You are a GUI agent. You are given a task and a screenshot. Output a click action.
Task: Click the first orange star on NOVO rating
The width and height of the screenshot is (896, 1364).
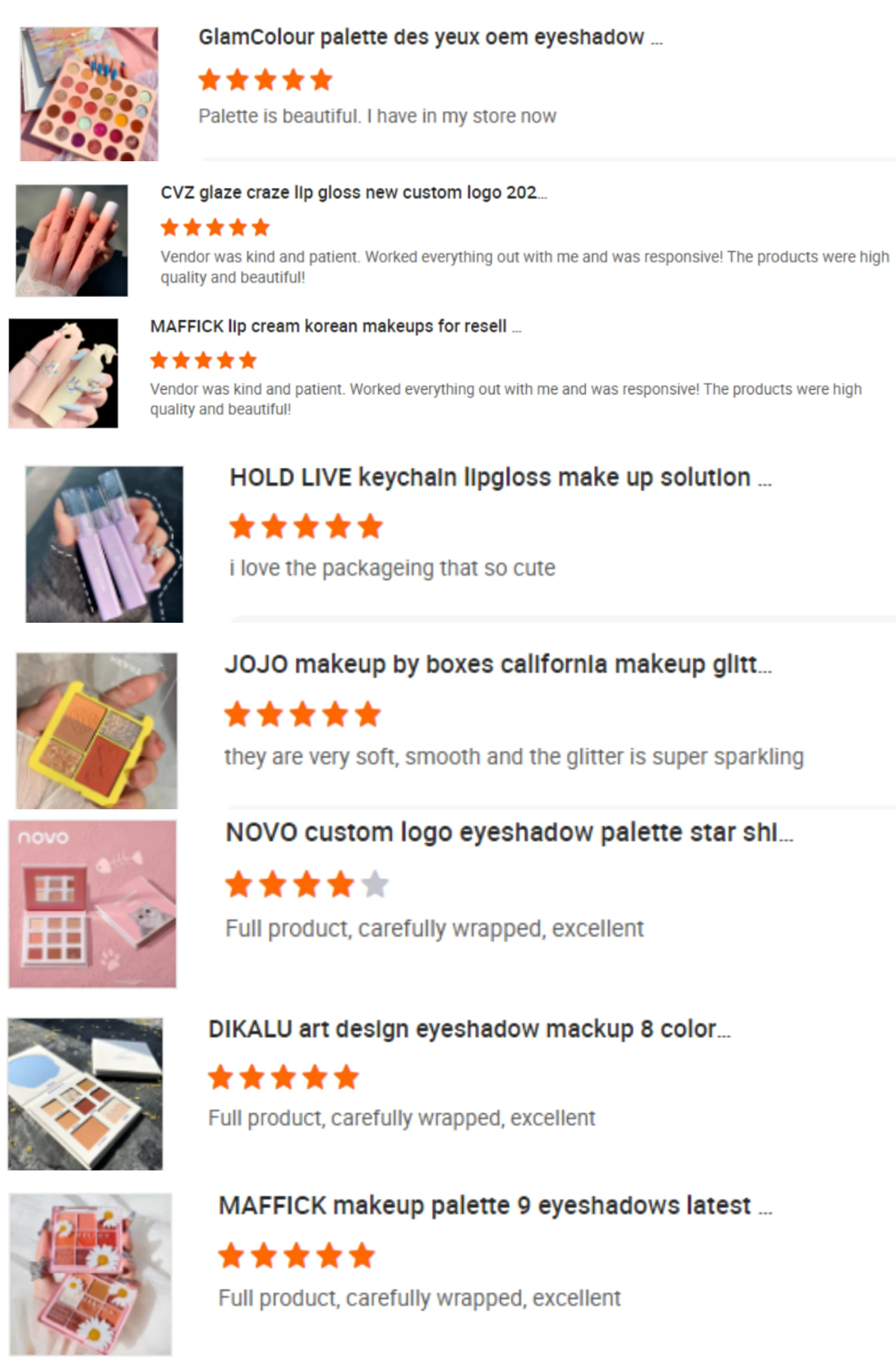(x=239, y=884)
